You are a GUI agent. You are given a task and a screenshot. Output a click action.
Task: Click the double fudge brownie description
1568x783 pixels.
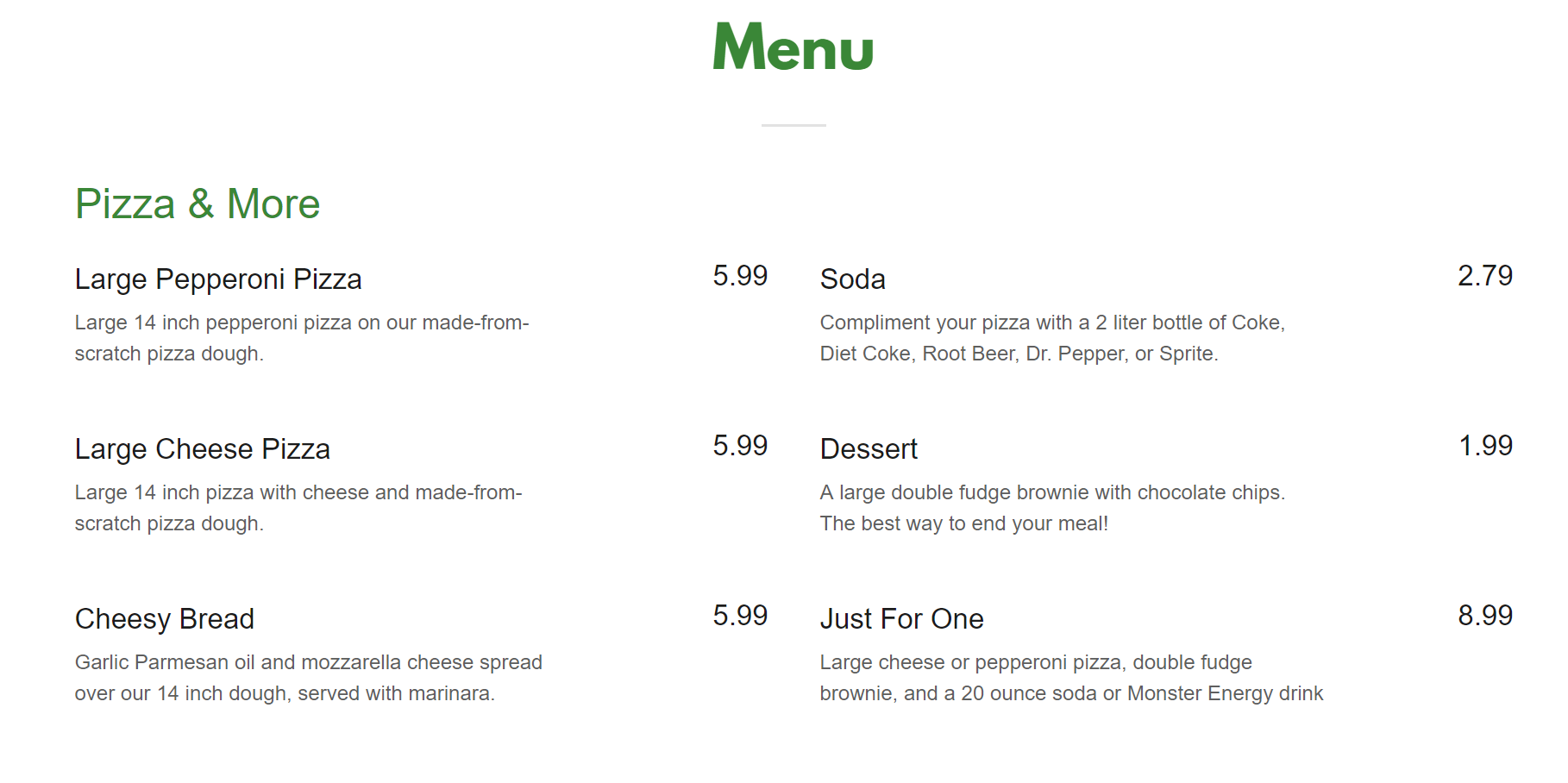pyautogui.click(x=1051, y=508)
